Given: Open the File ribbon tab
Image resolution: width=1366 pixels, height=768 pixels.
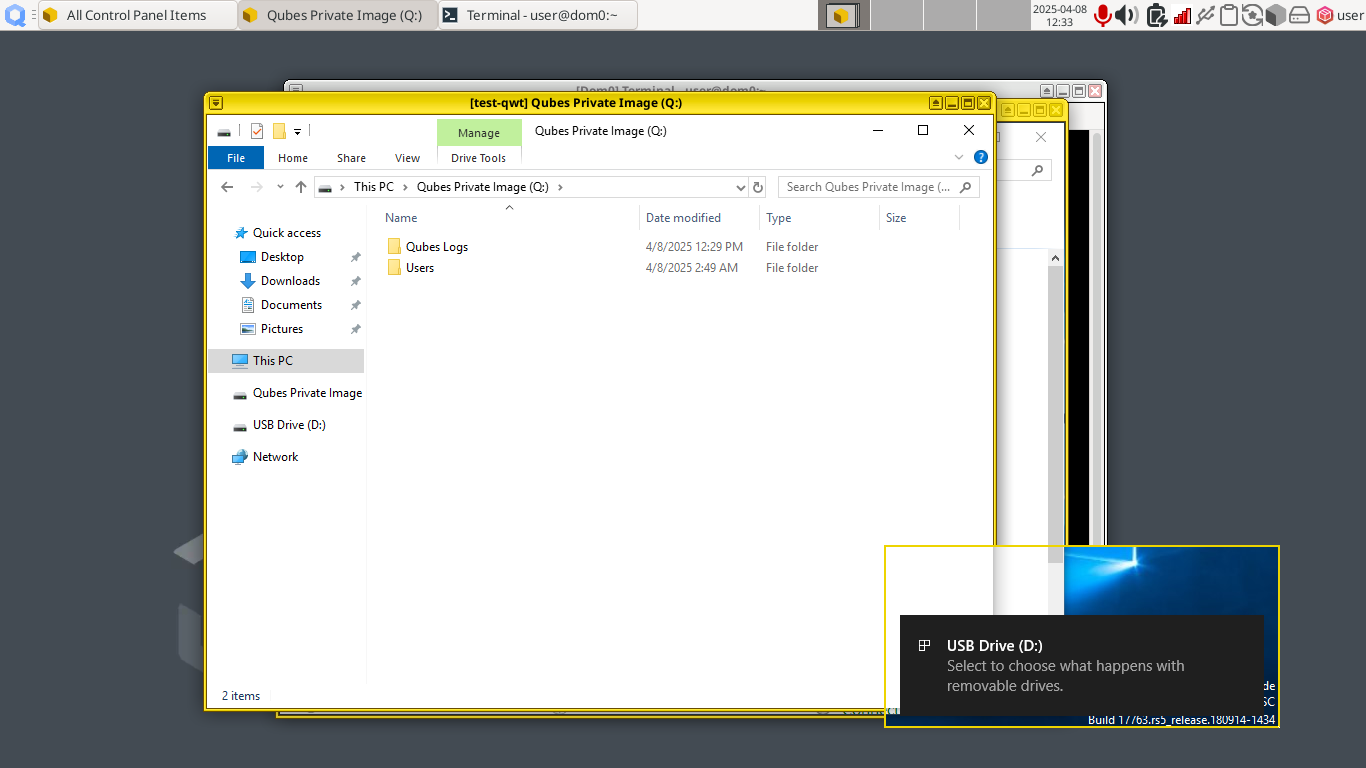Looking at the screenshot, I should coord(236,158).
